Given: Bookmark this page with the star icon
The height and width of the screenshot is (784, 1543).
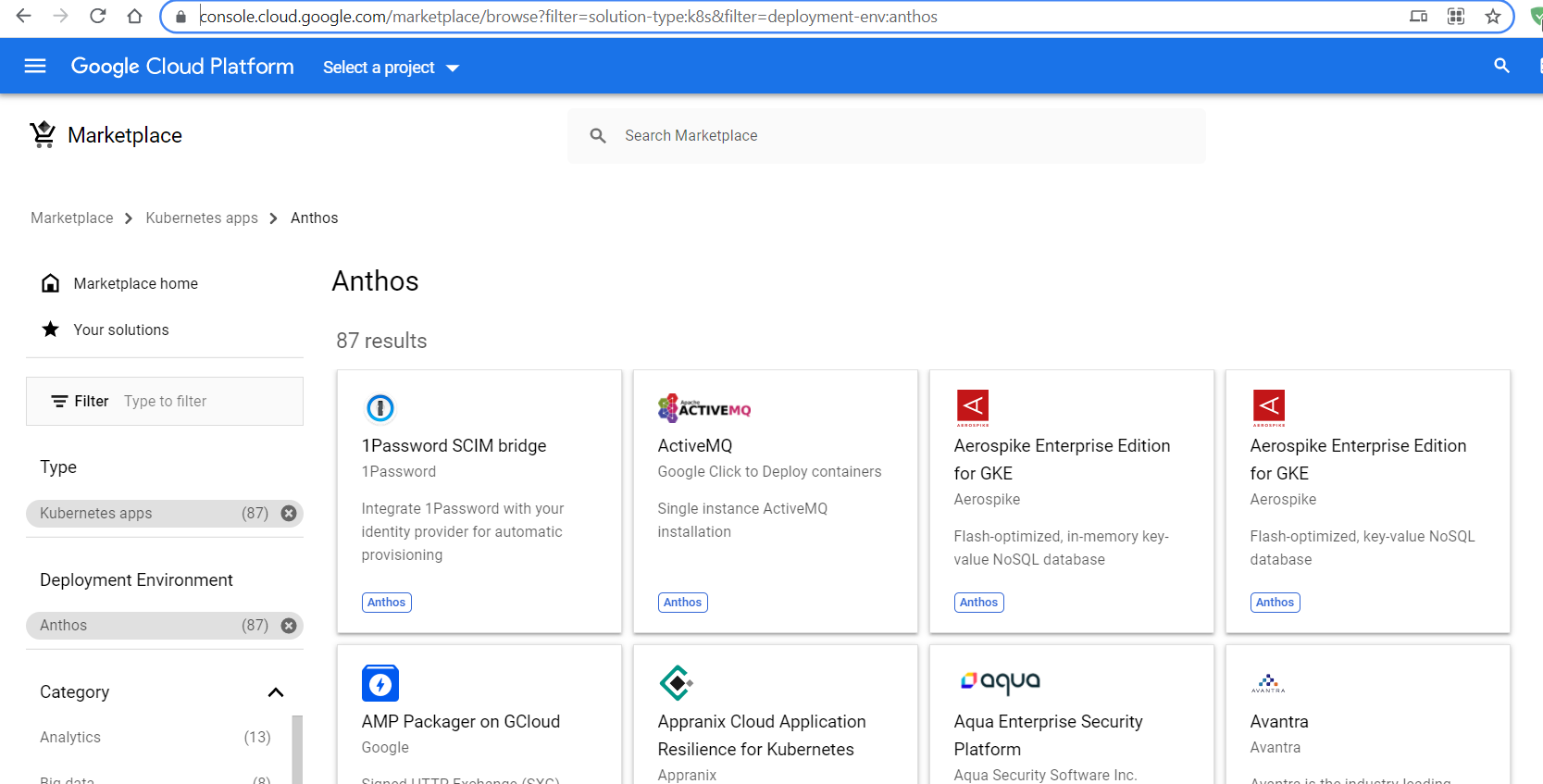Looking at the screenshot, I should coord(1493,16).
